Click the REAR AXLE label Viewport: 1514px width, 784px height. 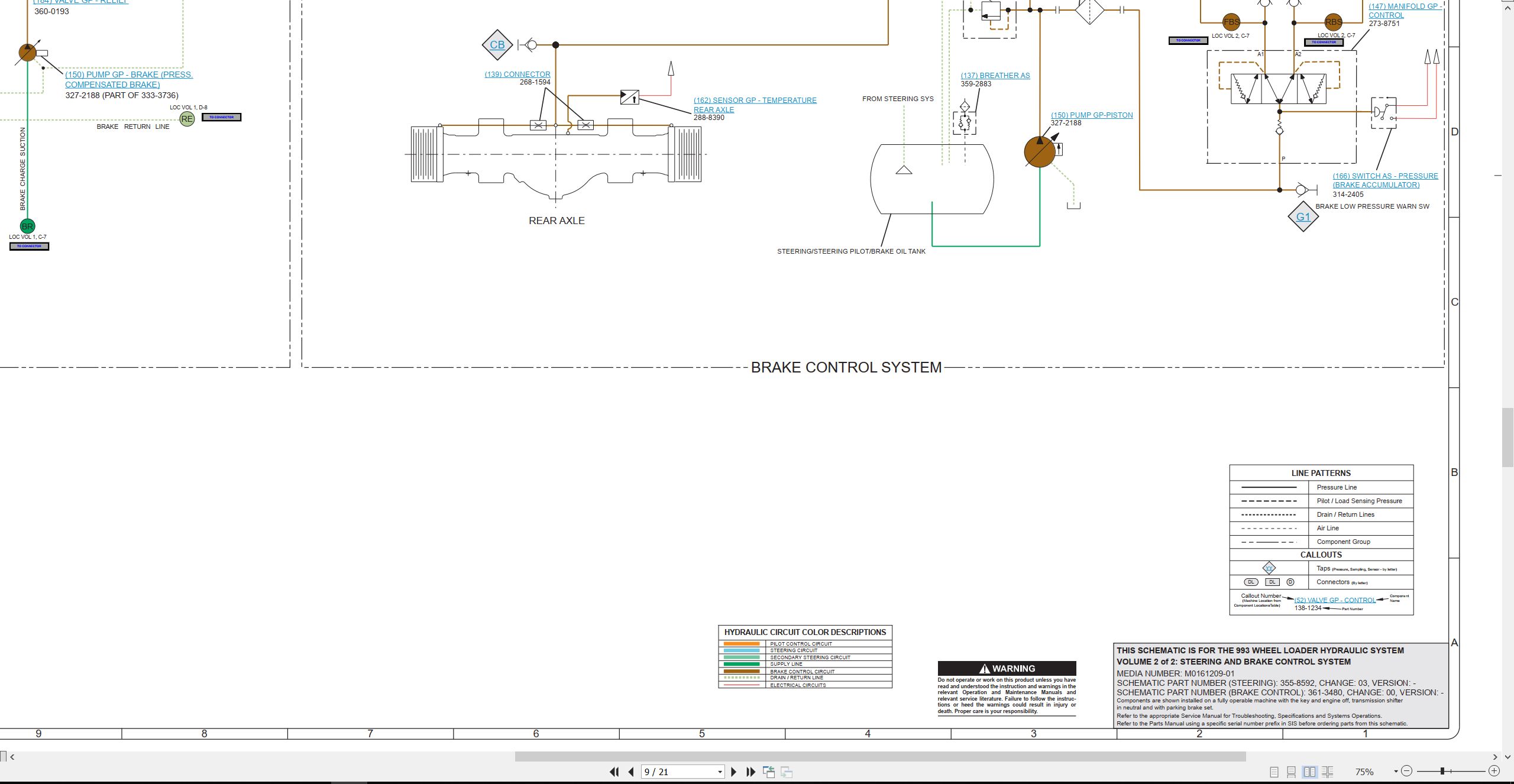(x=557, y=221)
